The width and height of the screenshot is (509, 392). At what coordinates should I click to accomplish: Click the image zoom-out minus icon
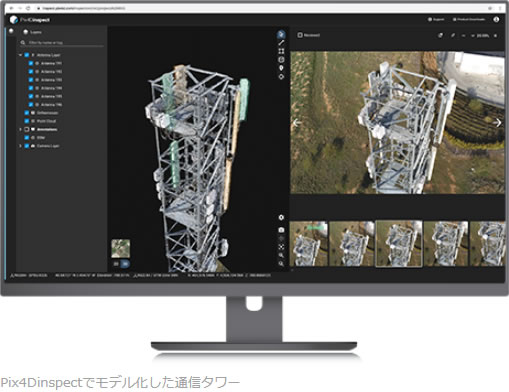click(x=463, y=35)
